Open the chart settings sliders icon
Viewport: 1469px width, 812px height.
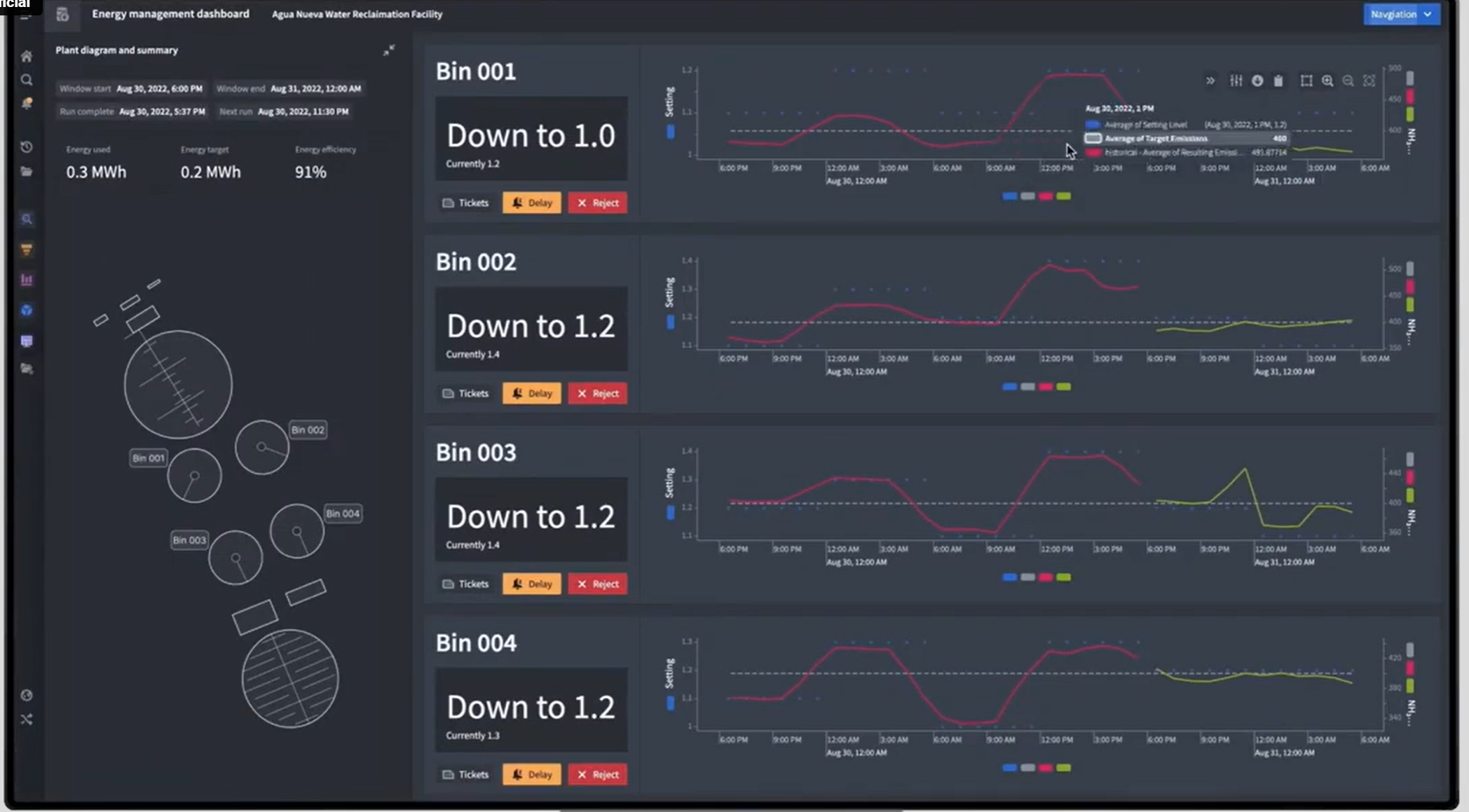1236,81
